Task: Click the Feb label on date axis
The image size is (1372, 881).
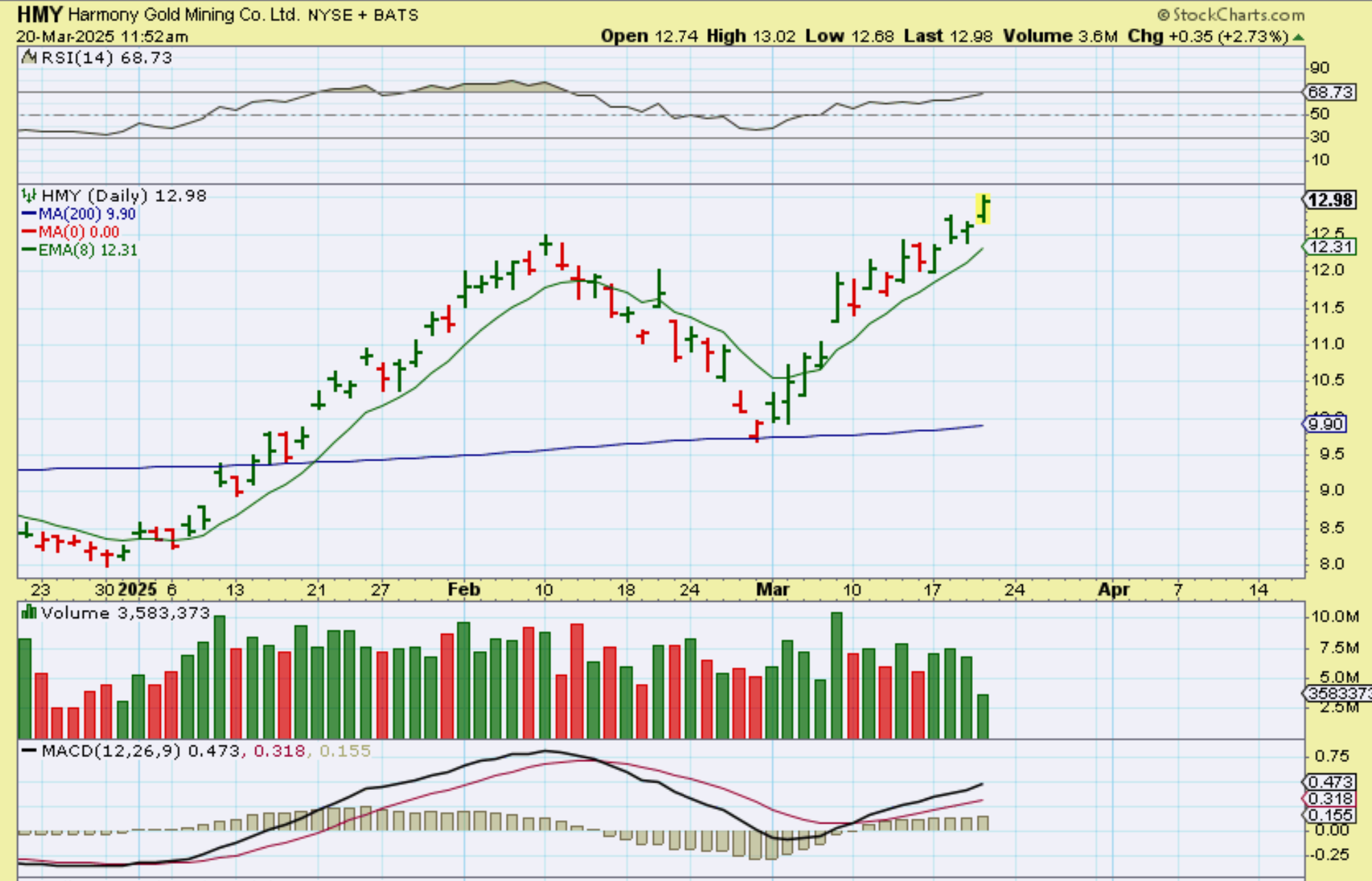Action: 463,589
